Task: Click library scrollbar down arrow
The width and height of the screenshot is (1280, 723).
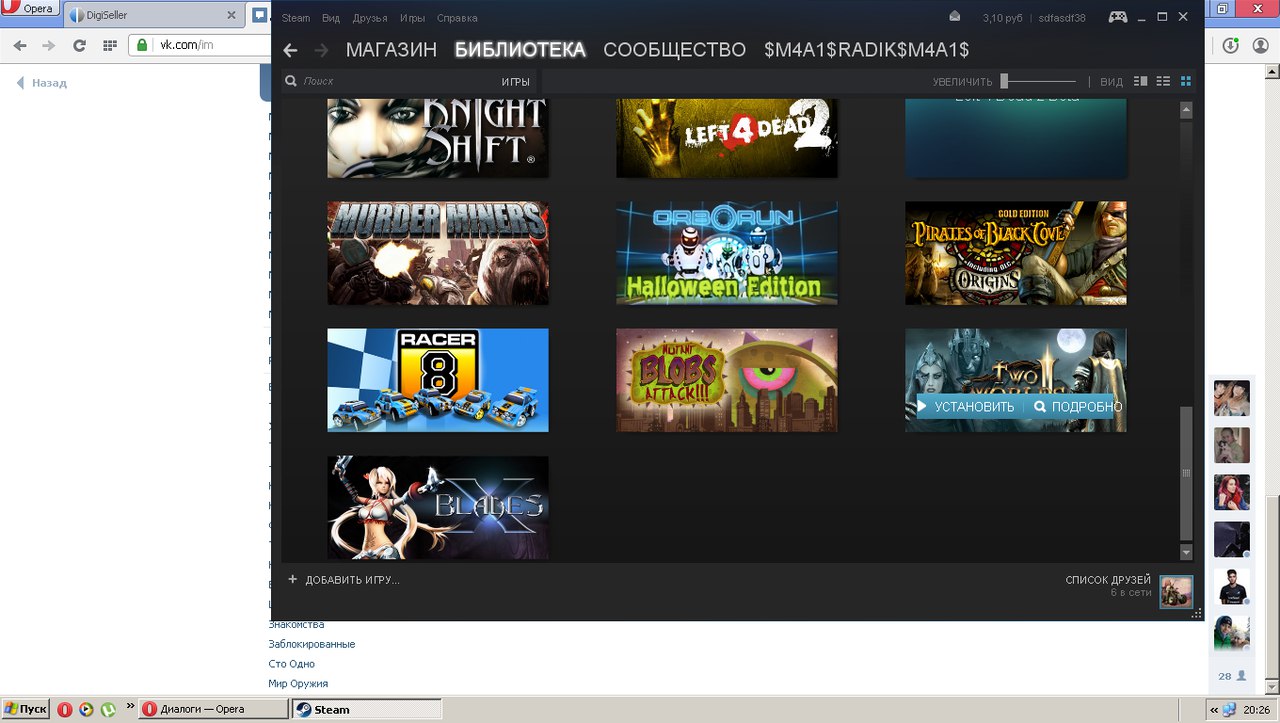Action: [x=1186, y=552]
